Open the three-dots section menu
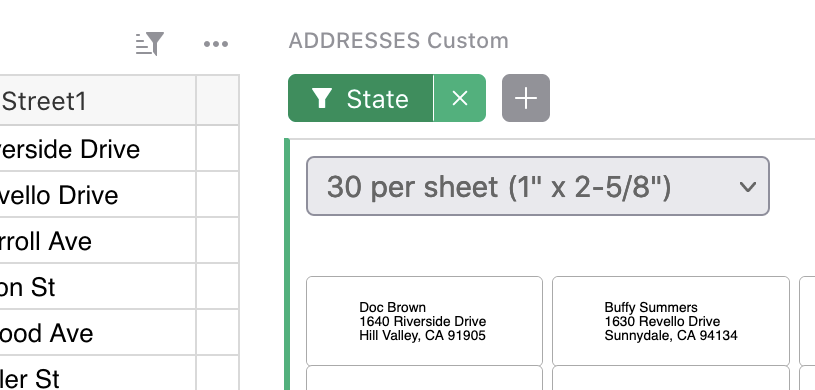The height and width of the screenshot is (390, 815). pos(216,44)
